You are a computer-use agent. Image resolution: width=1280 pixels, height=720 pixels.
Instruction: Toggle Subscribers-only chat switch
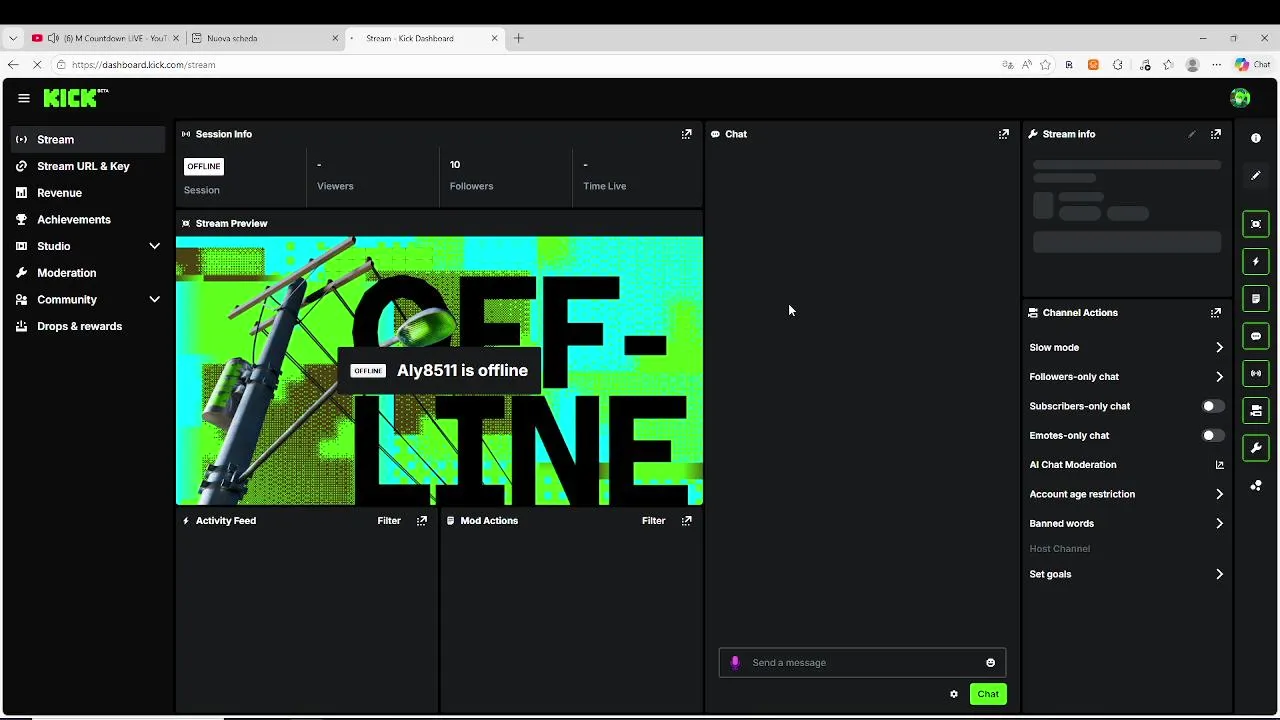pyautogui.click(x=1212, y=406)
